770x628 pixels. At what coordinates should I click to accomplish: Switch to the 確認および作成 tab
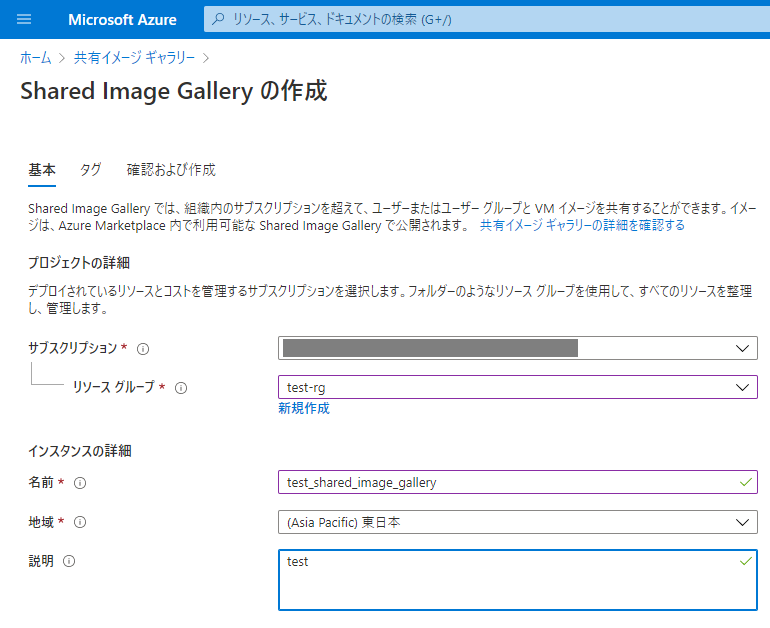coord(171,170)
